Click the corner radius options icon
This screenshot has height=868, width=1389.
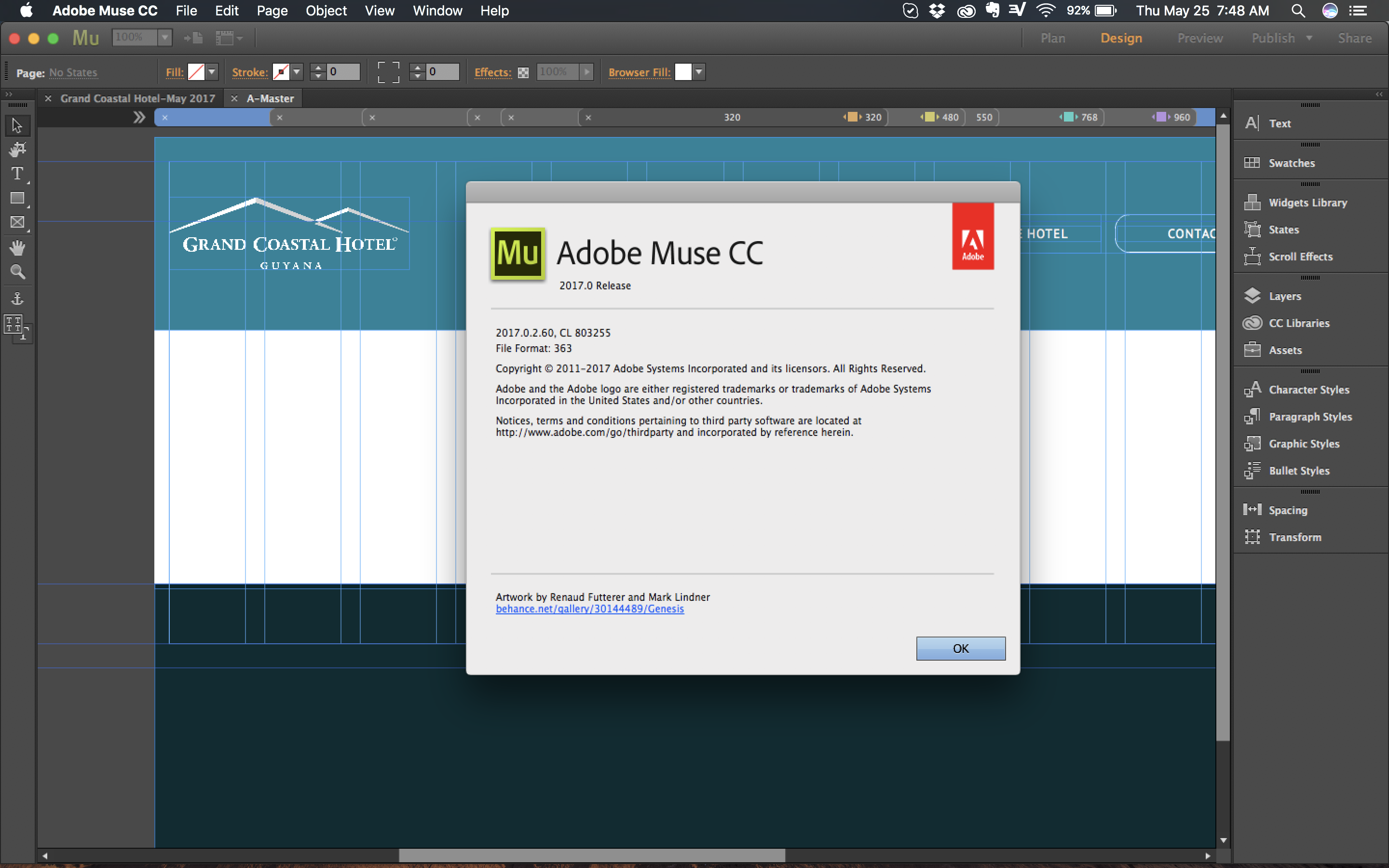pyautogui.click(x=389, y=72)
